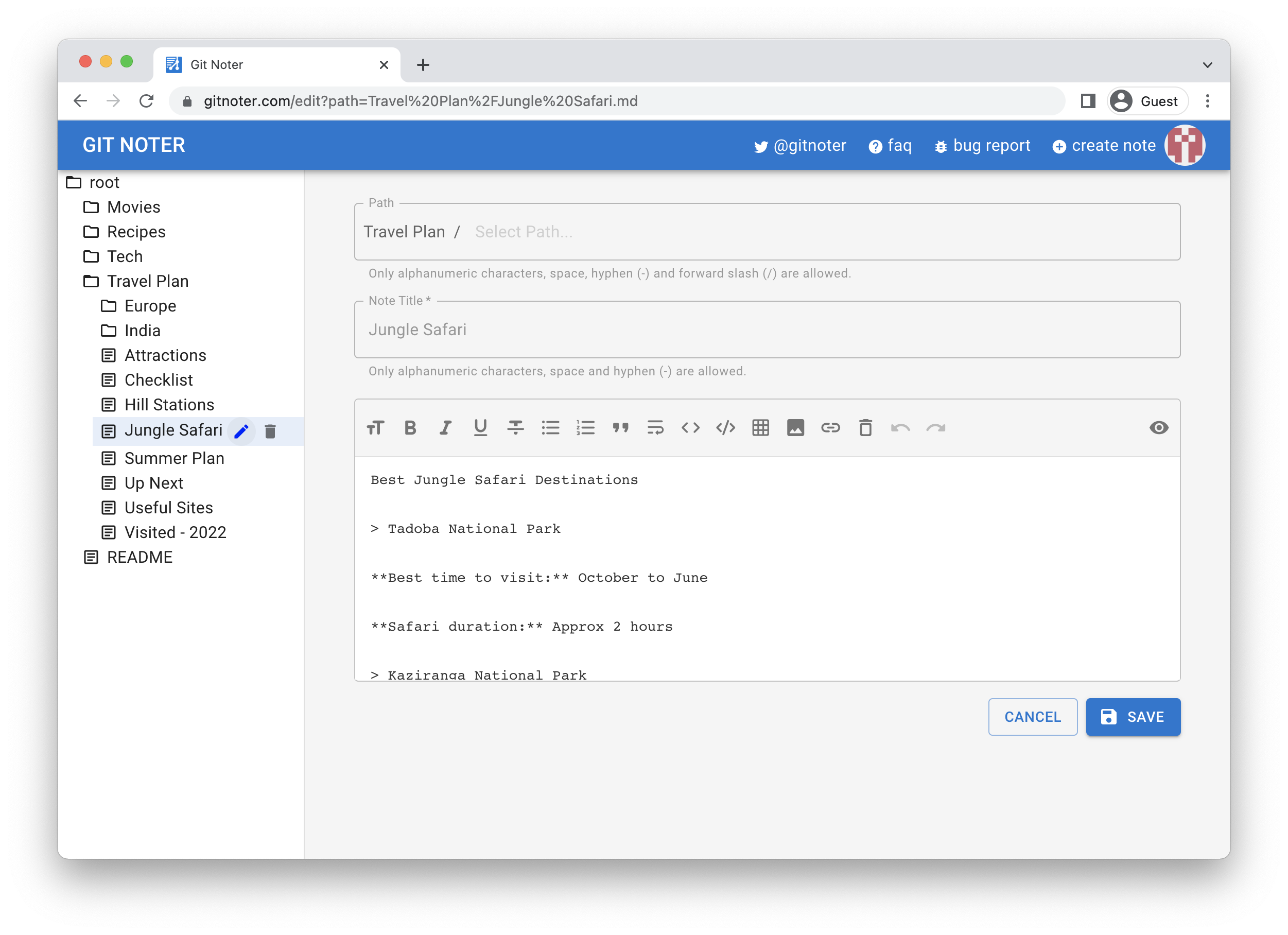Image resolution: width=1288 pixels, height=935 pixels.
Task: Toggle strikethrough formatting
Action: click(515, 428)
